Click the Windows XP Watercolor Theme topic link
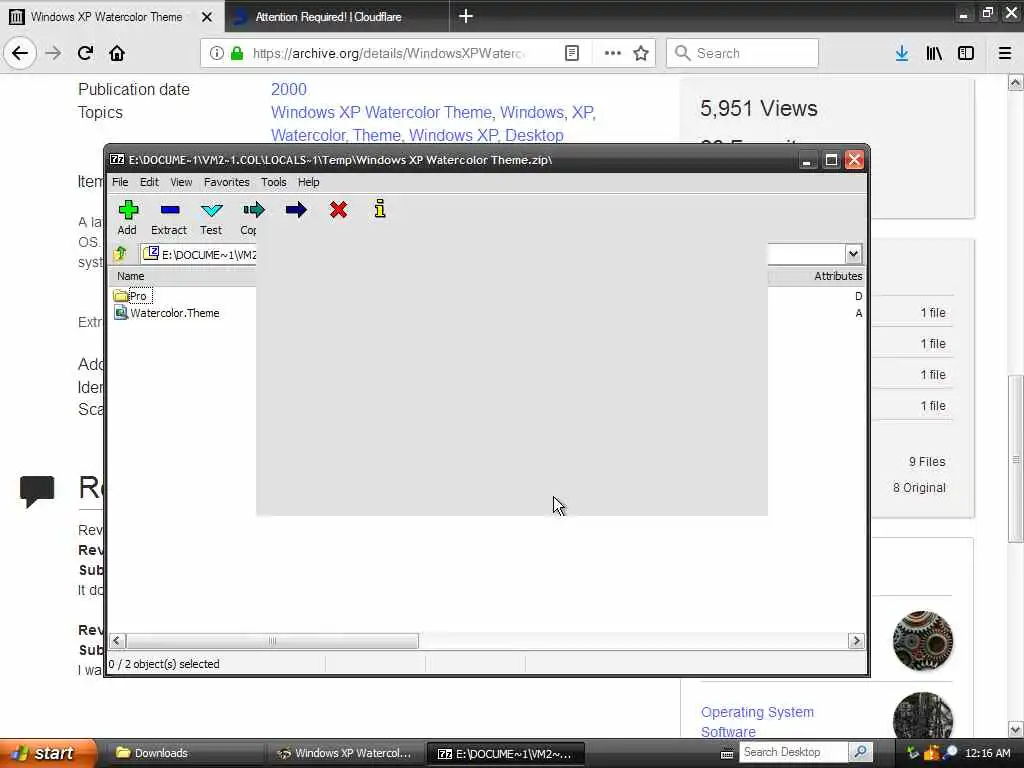Viewport: 1024px width, 768px height. point(381,112)
